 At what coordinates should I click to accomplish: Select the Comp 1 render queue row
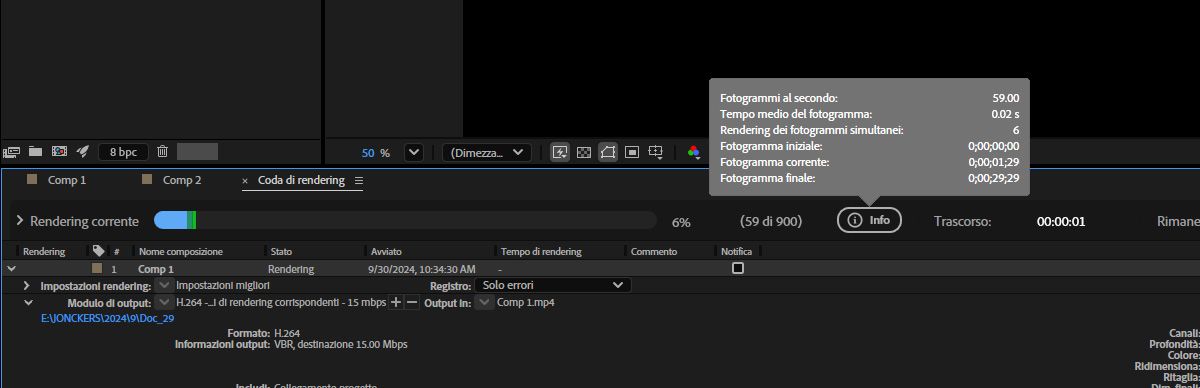click(x=600, y=269)
